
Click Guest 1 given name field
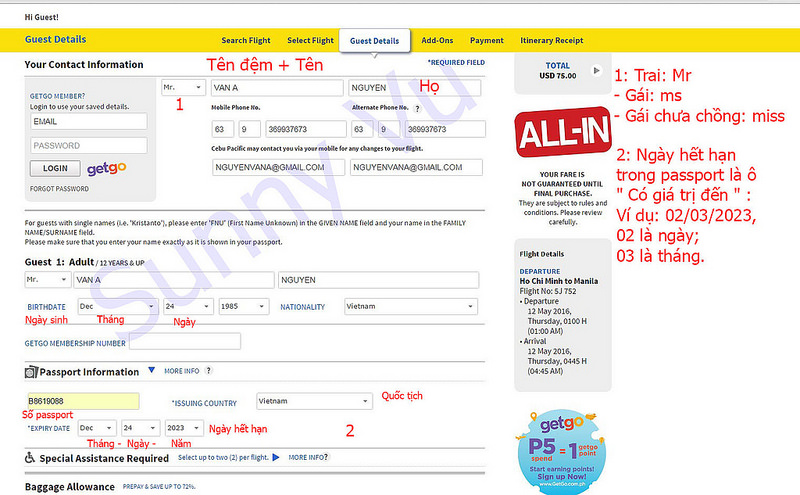174,280
